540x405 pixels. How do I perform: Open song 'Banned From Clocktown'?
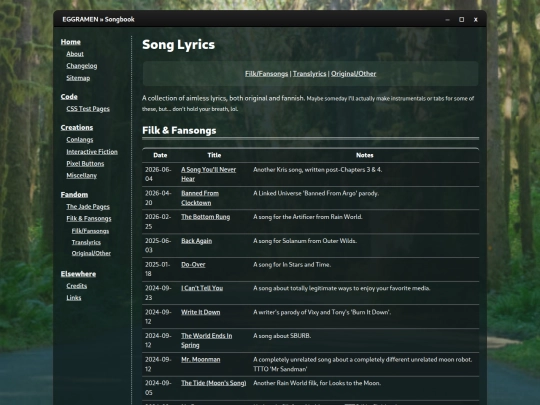(x=200, y=198)
